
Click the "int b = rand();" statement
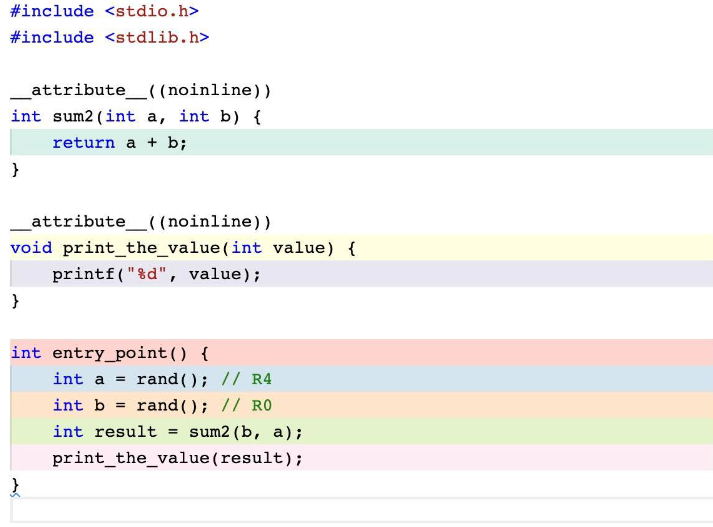coord(131,405)
